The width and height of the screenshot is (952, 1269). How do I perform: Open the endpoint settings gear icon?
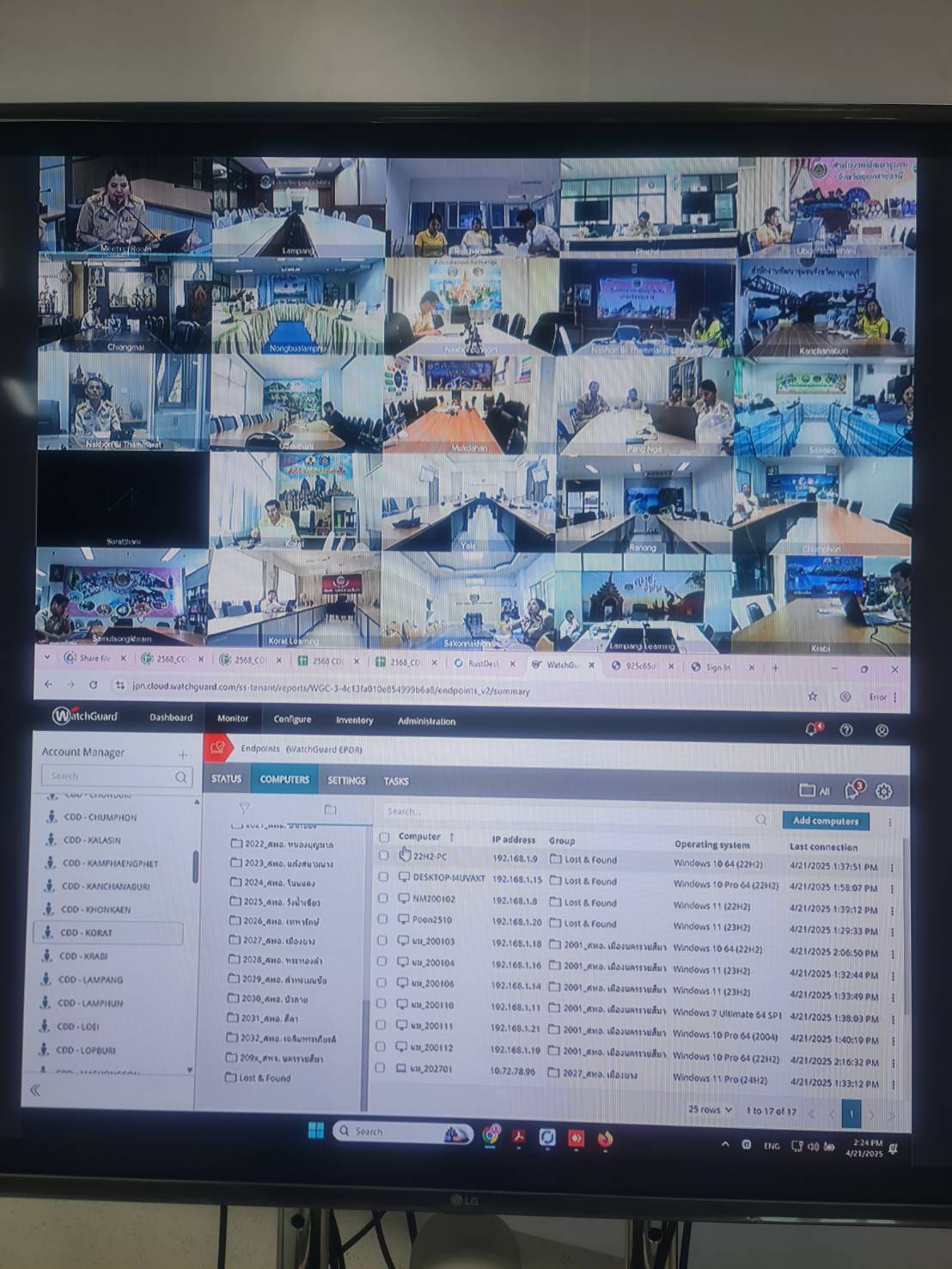884,791
